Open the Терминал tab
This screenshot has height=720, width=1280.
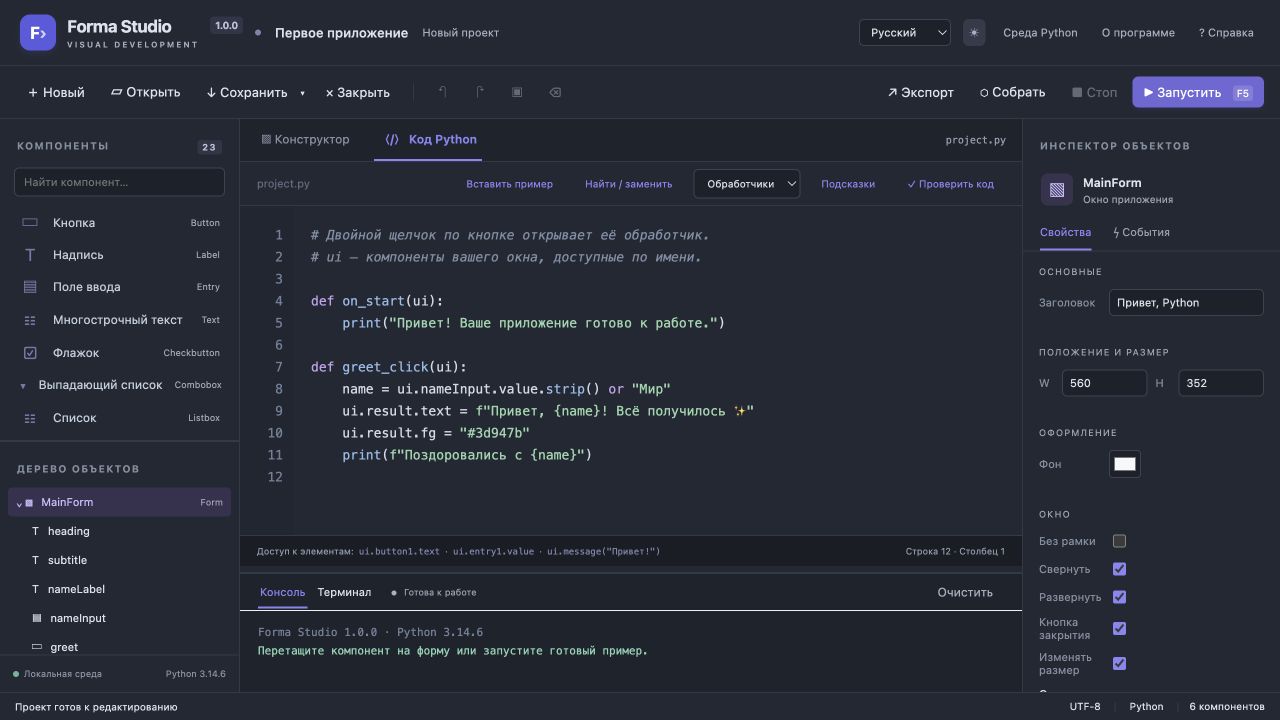pos(344,592)
